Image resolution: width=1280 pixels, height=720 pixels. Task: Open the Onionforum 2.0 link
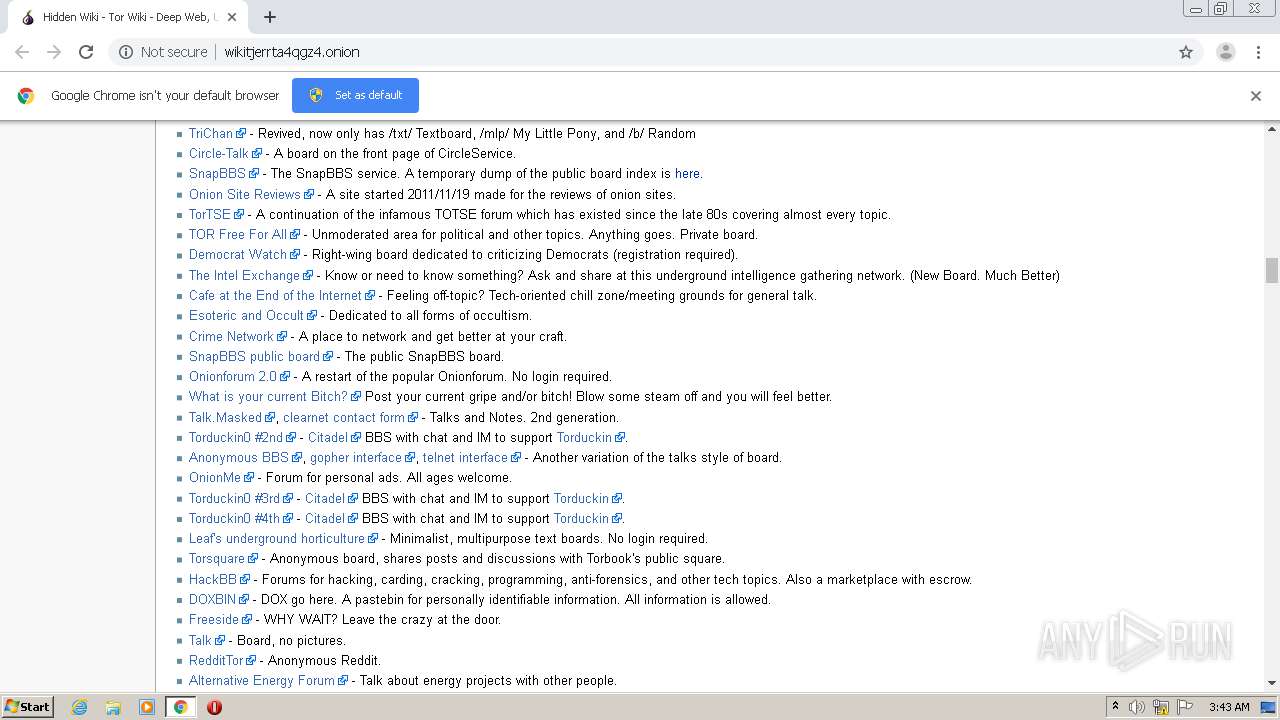pyautogui.click(x=233, y=376)
